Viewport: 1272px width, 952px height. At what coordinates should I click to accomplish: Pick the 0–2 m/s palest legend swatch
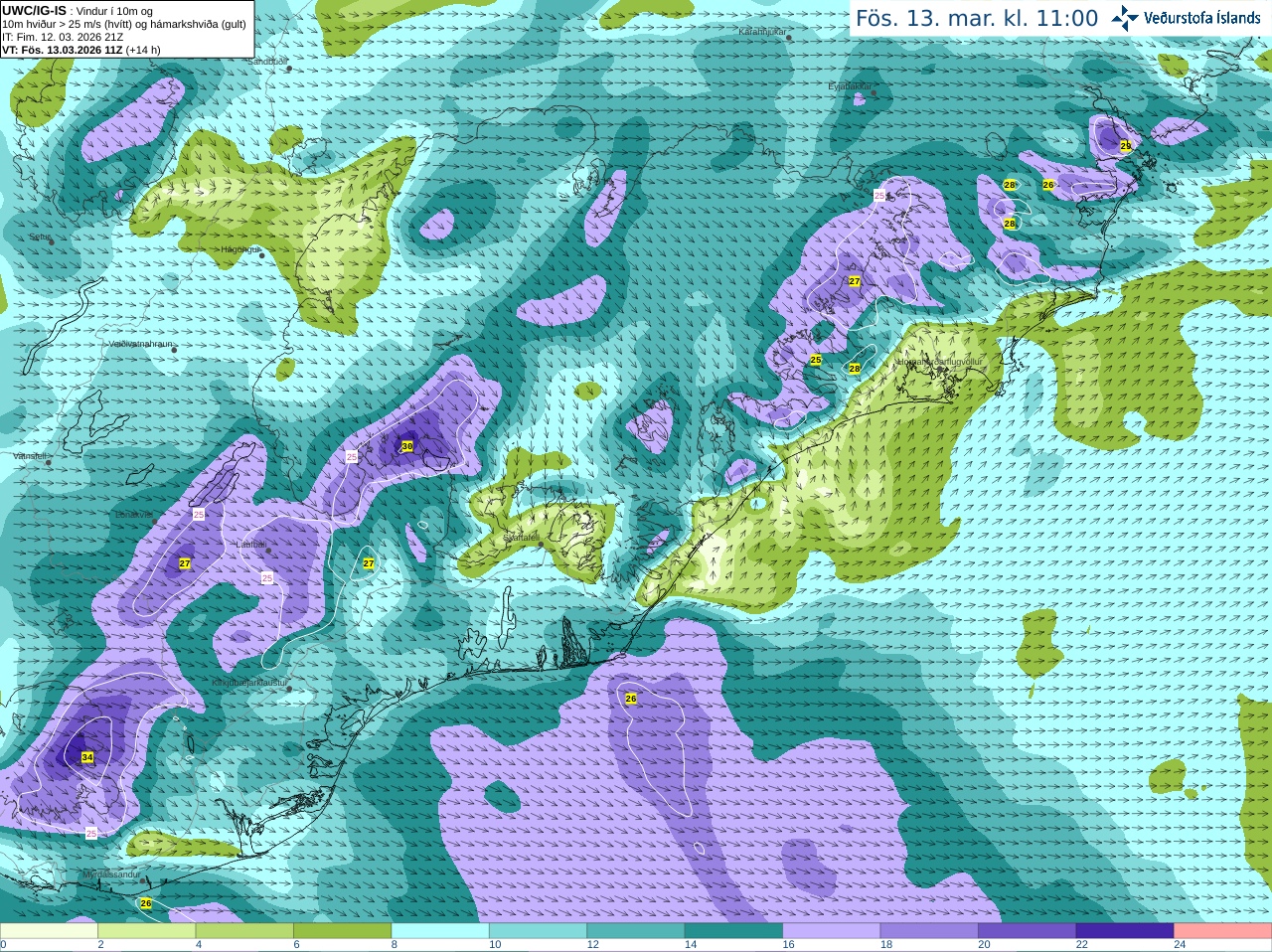coord(49,931)
